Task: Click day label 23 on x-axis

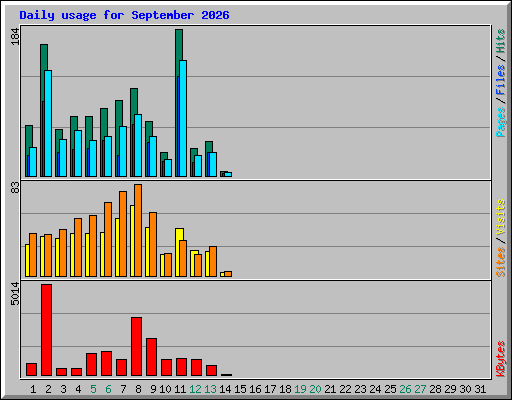Action: (x=360, y=389)
